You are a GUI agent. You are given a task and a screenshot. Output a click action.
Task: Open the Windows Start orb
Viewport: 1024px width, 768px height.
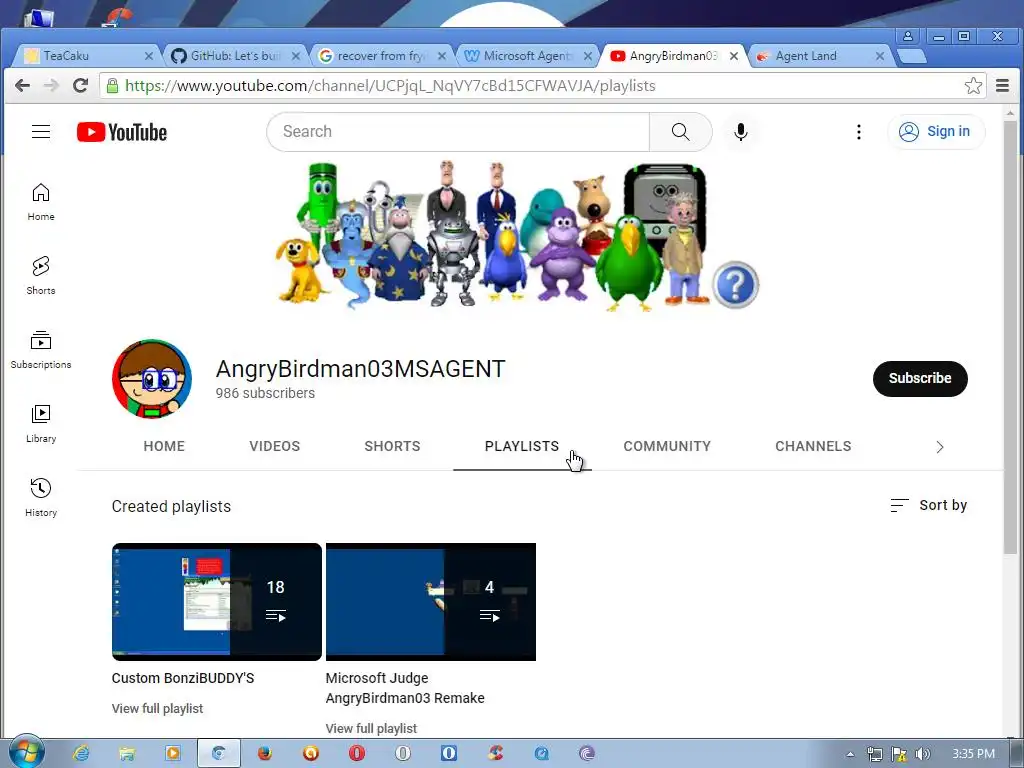pyautogui.click(x=27, y=752)
